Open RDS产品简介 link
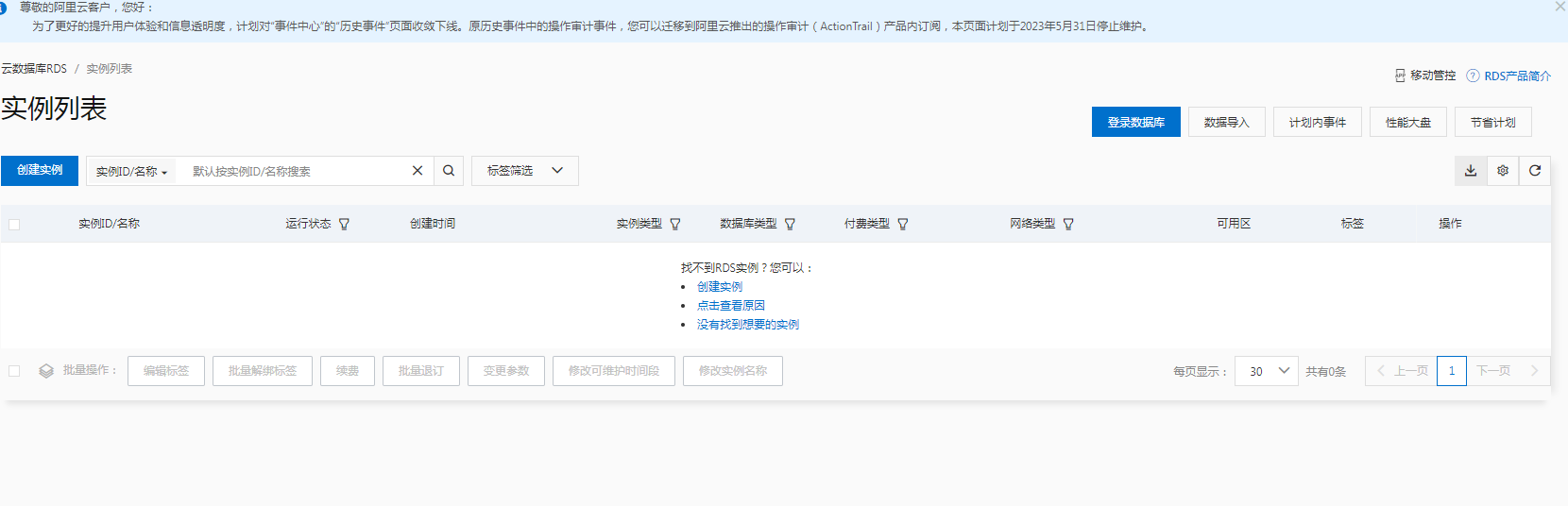This screenshot has width=1568, height=506. (1518, 76)
